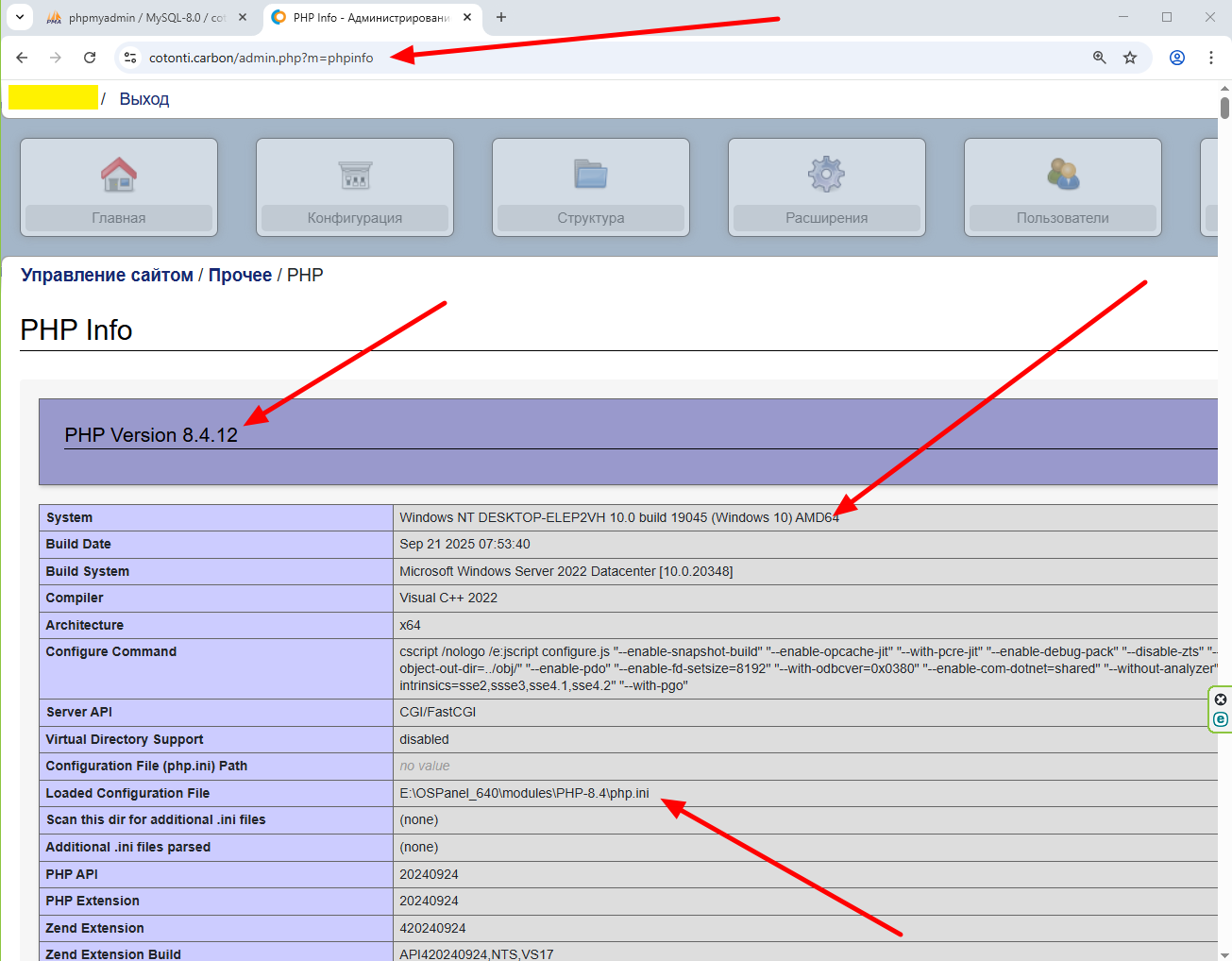Click the Loaded Configuration File php.ini path
The width and height of the screenshot is (1232, 961).
[524, 793]
